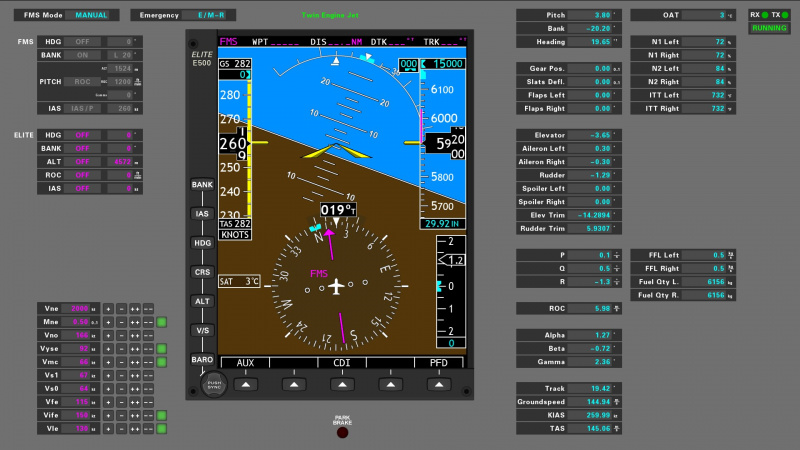Click the RUNNING status button
The width and height of the screenshot is (800, 450).
[x=769, y=28]
